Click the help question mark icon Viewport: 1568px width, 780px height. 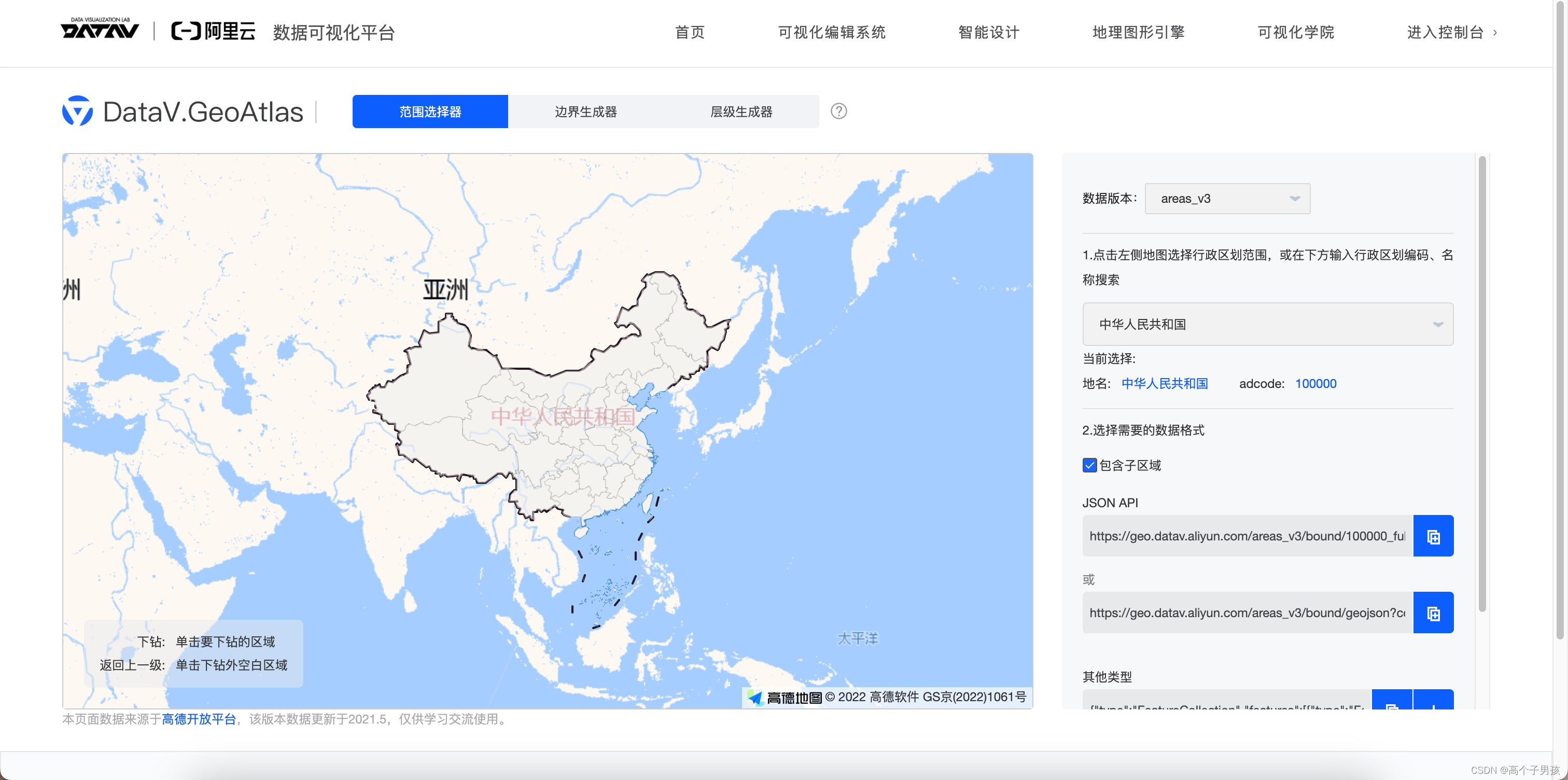[x=838, y=112]
